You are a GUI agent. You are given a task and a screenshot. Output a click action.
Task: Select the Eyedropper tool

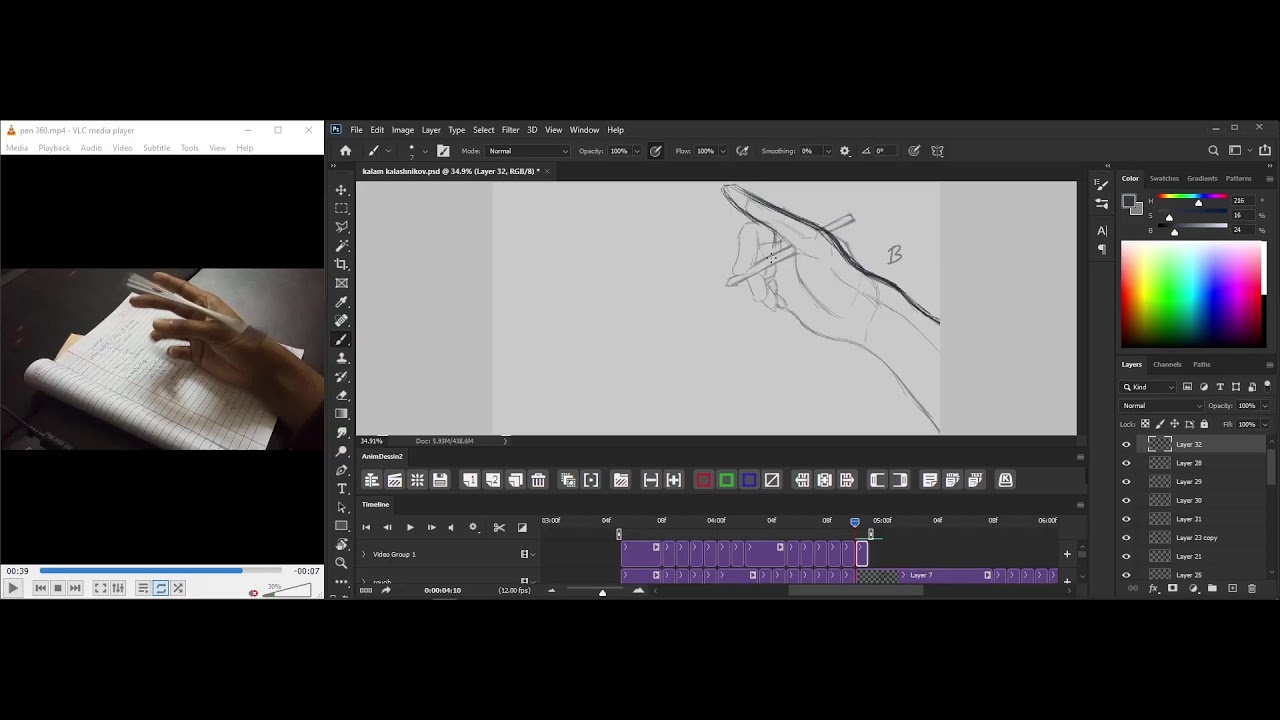(x=341, y=302)
